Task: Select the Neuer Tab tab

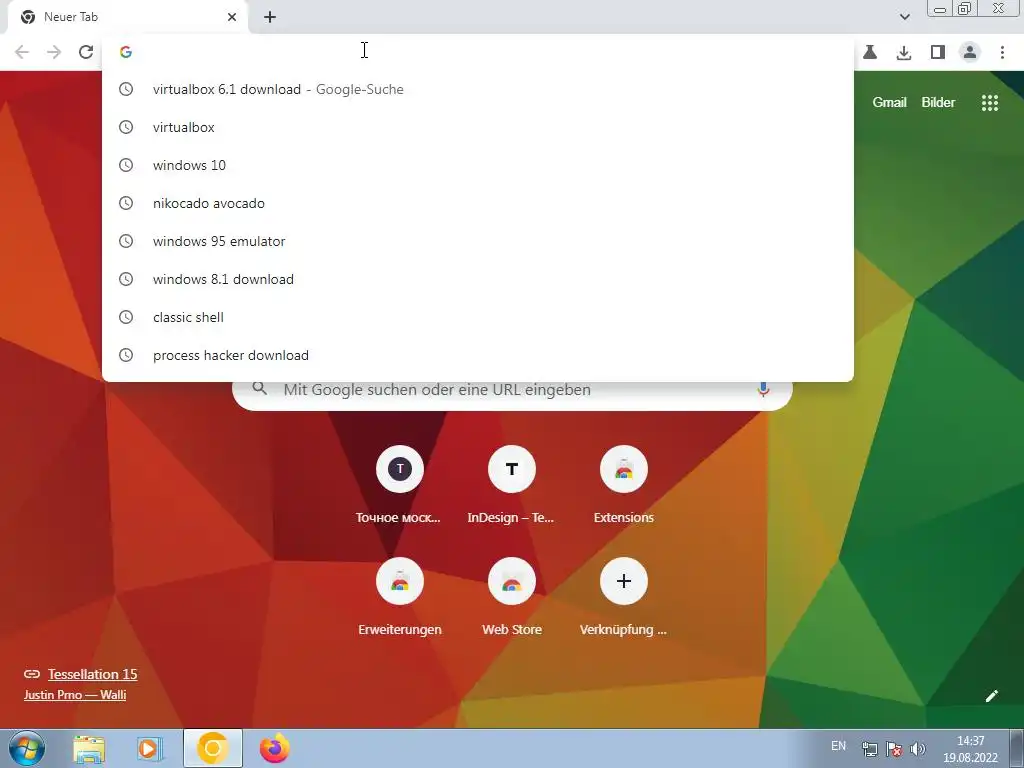Action: 127,17
